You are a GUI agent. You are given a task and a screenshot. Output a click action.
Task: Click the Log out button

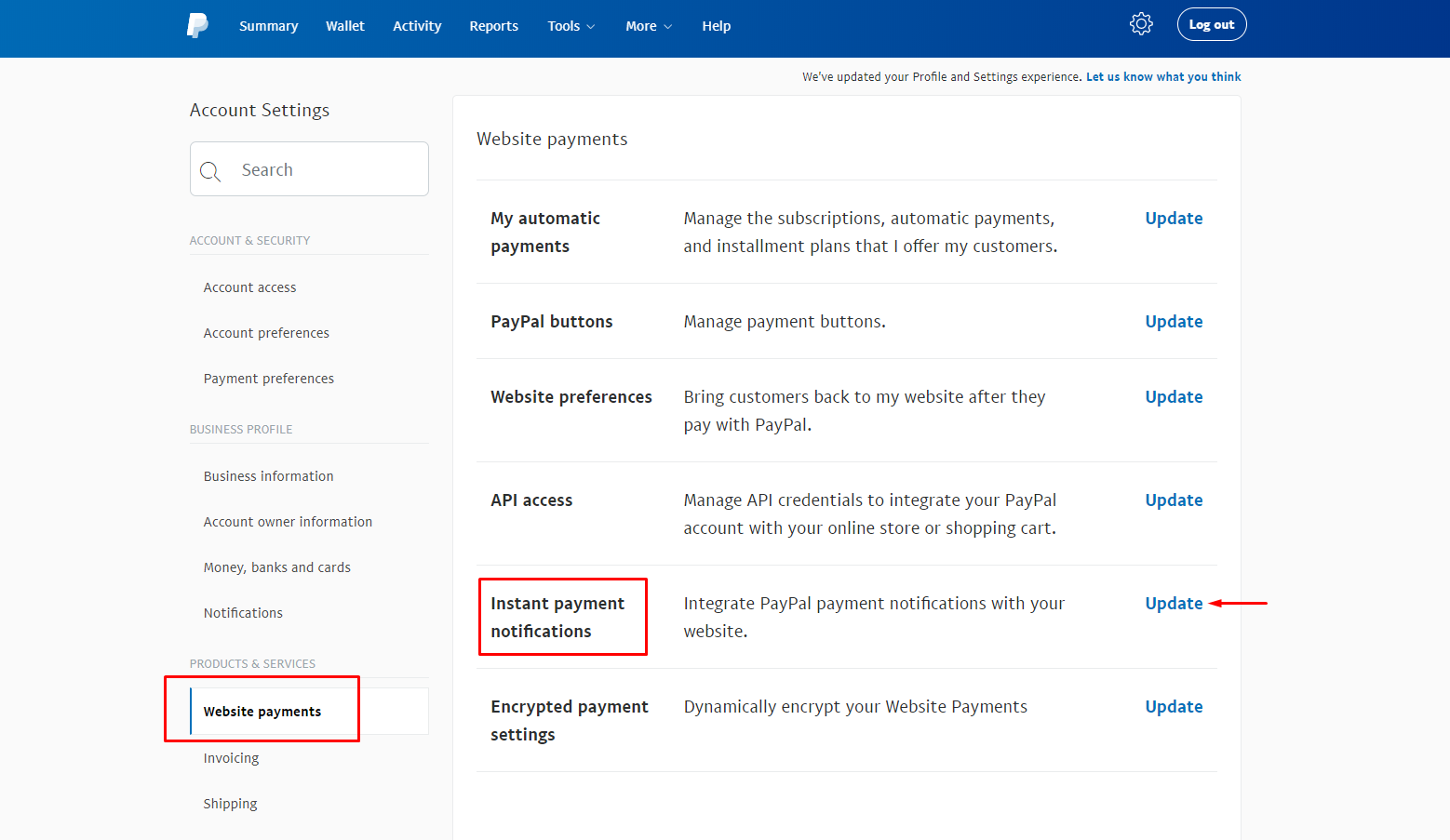pyautogui.click(x=1211, y=24)
